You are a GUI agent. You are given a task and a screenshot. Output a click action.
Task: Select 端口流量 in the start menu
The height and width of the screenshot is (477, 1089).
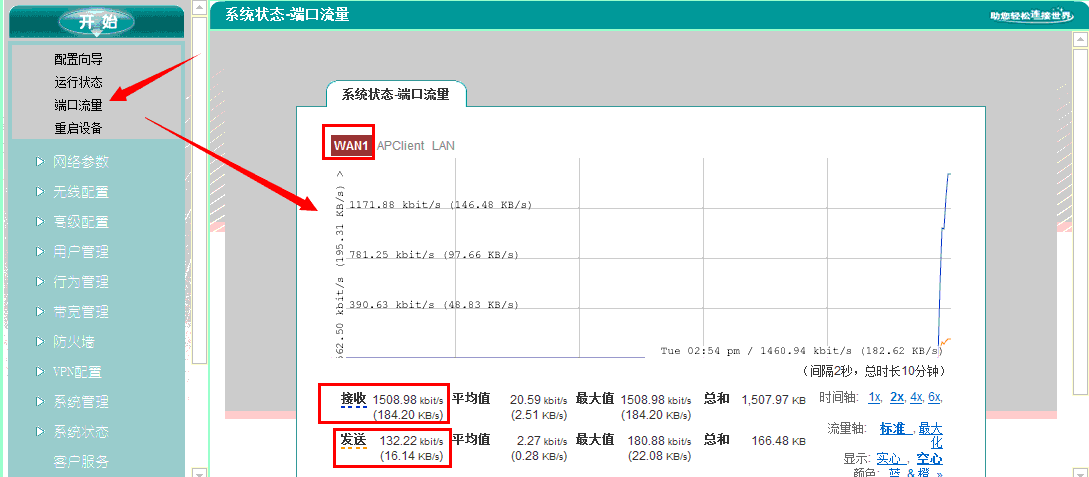tap(78, 106)
